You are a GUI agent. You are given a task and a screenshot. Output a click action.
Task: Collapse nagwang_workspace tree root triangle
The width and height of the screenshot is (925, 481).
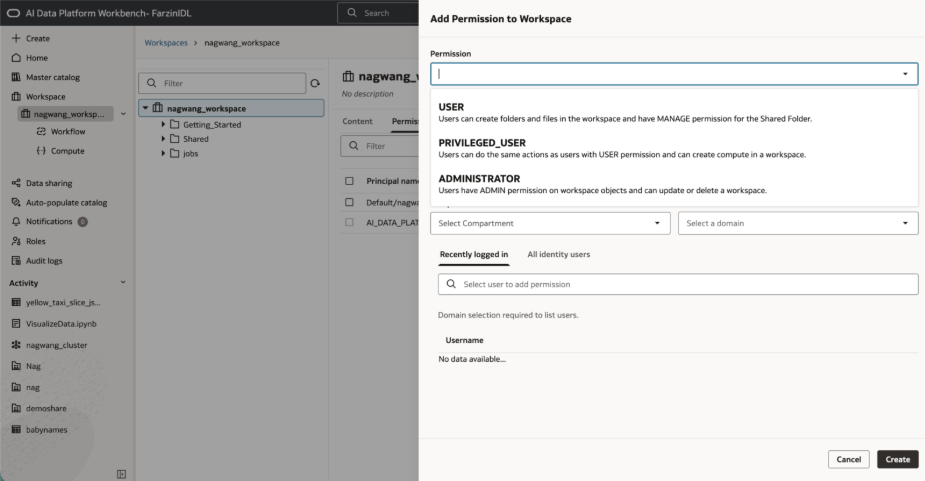tap(145, 108)
